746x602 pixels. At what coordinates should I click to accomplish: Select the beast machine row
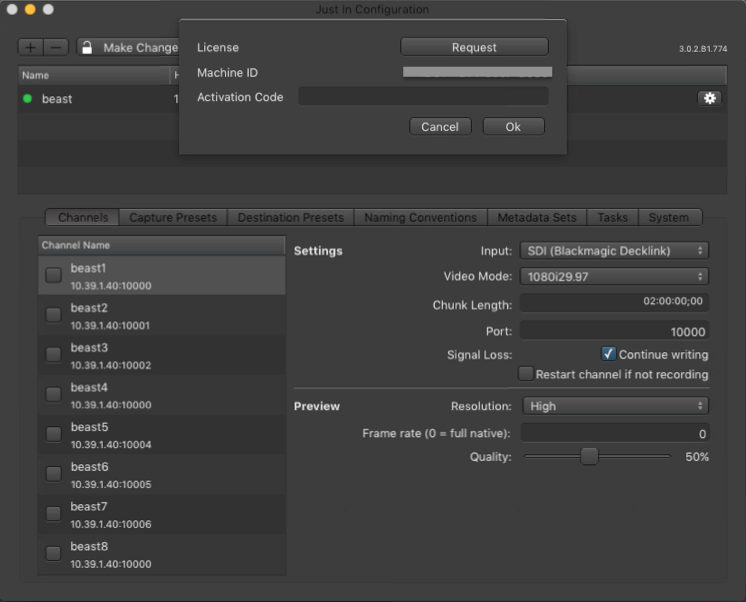click(372, 99)
